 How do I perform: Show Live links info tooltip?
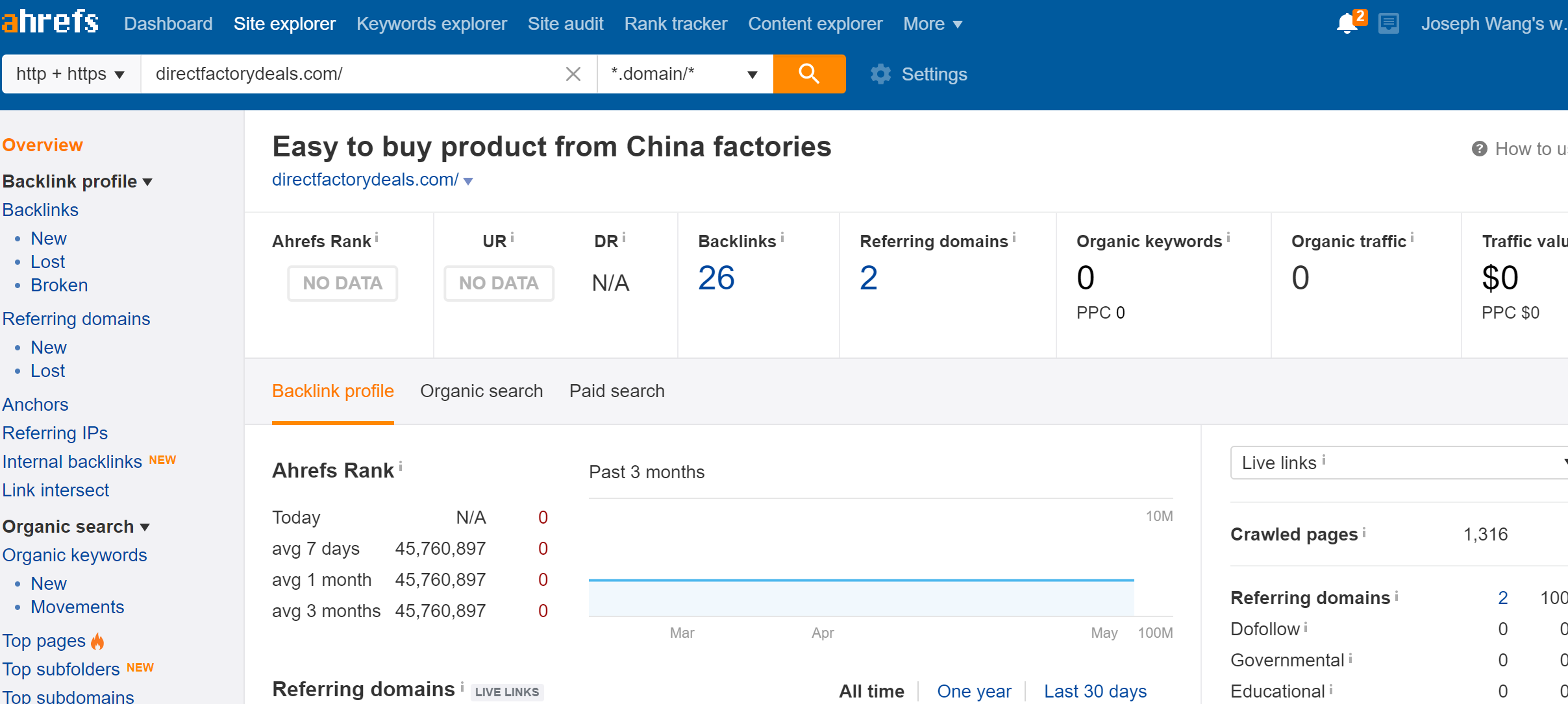[1324, 460]
